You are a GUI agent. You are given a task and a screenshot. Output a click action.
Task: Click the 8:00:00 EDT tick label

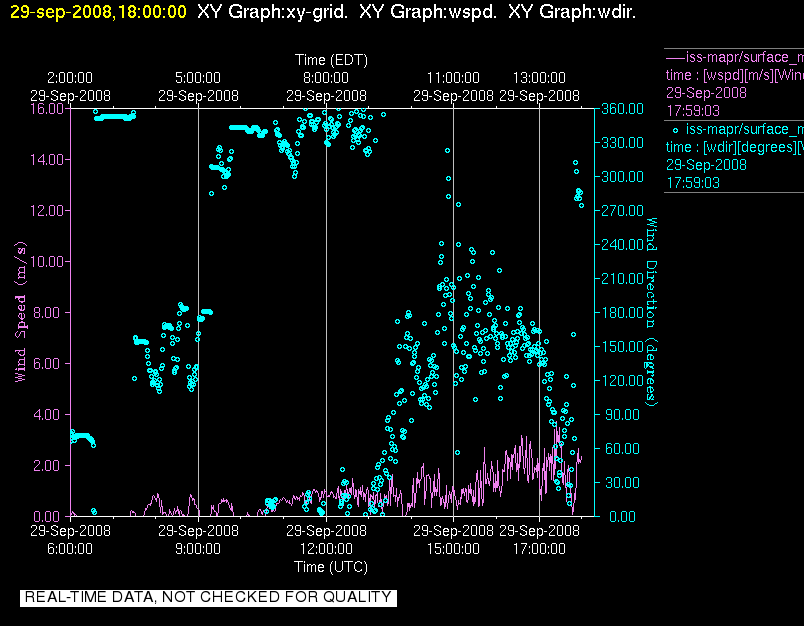326,78
